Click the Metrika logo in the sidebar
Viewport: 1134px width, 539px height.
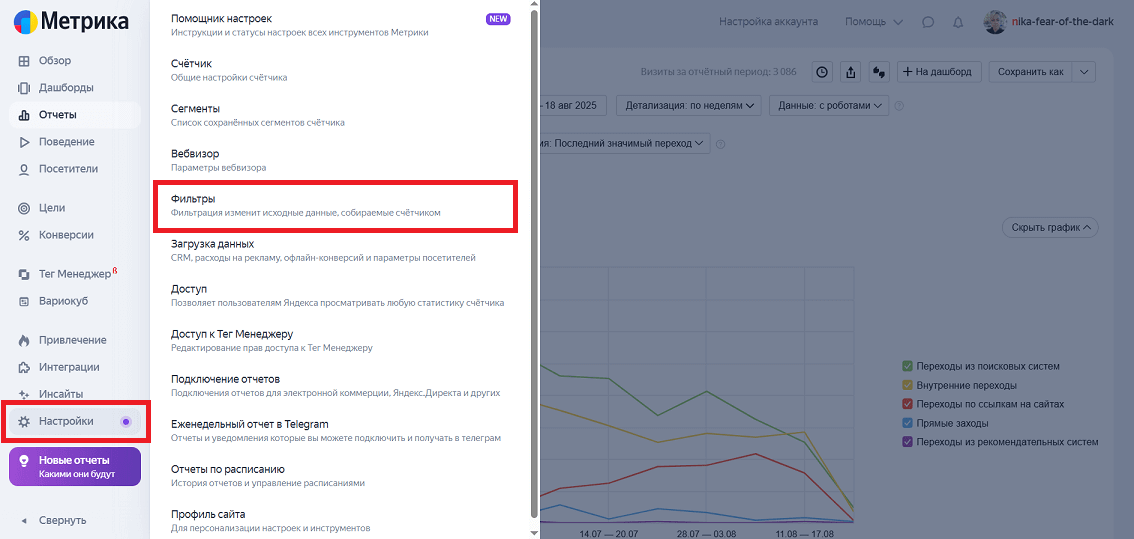[71, 21]
